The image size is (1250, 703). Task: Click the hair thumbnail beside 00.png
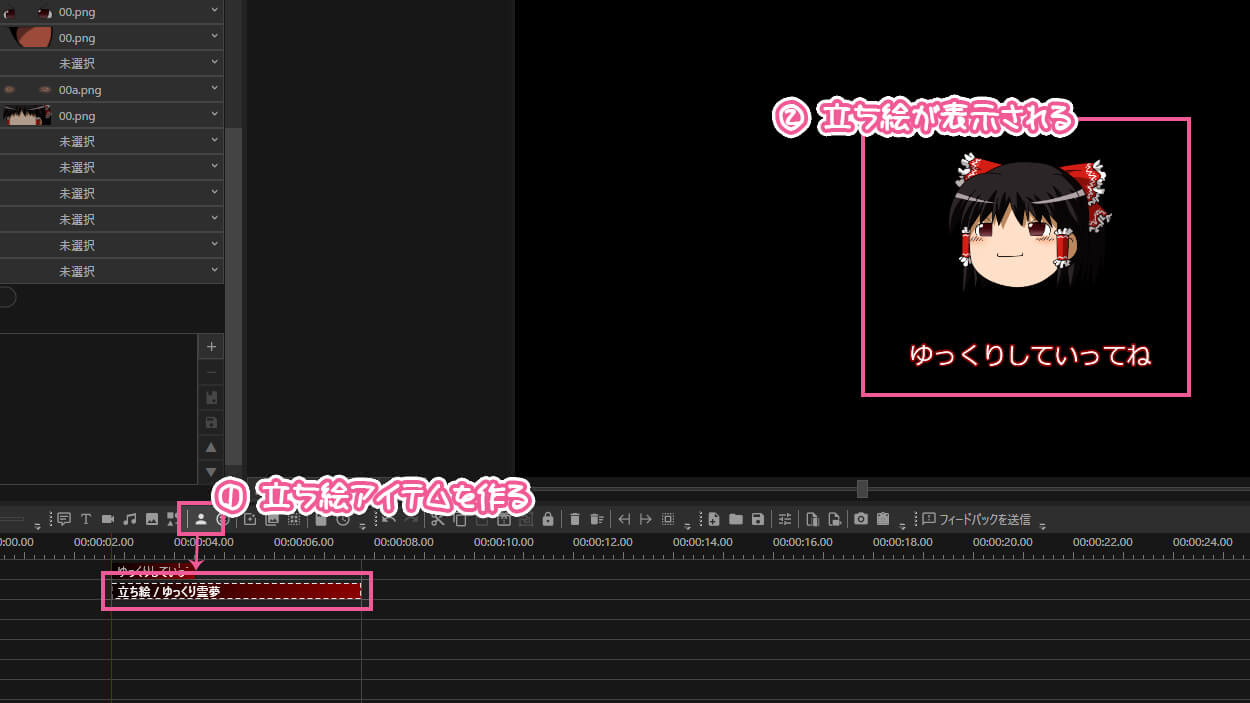point(27,115)
